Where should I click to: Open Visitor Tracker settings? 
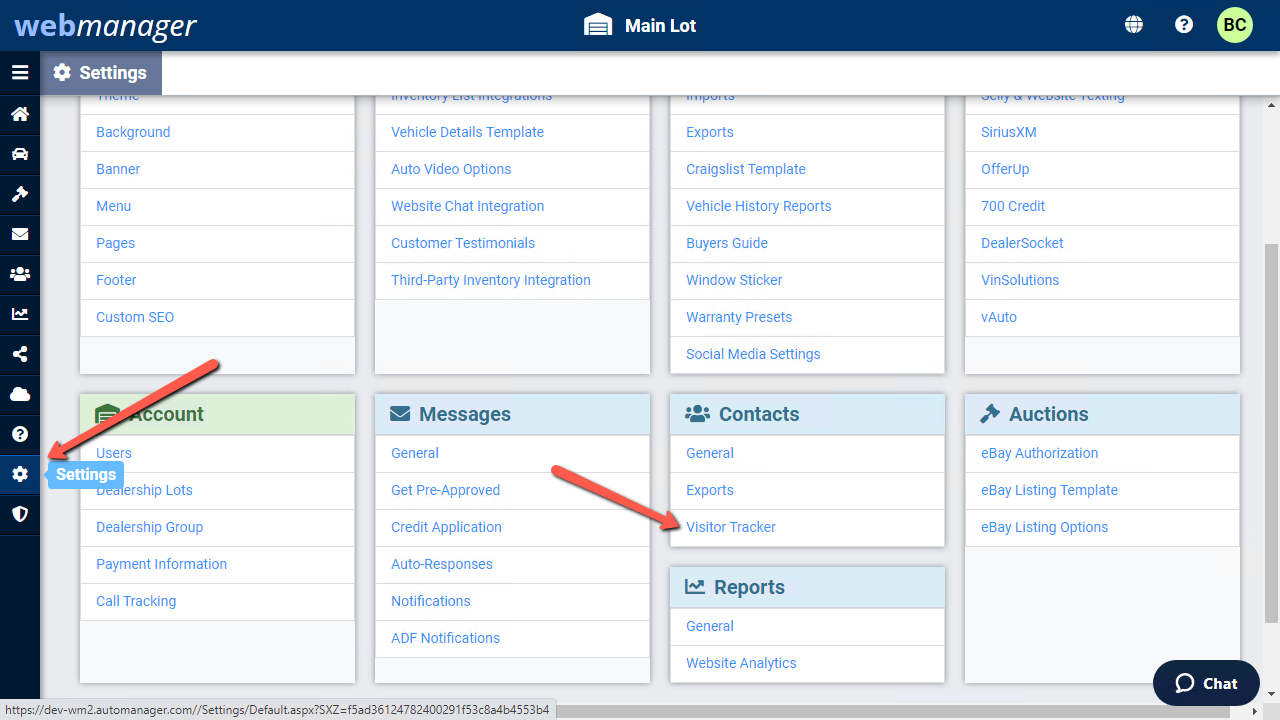(731, 527)
